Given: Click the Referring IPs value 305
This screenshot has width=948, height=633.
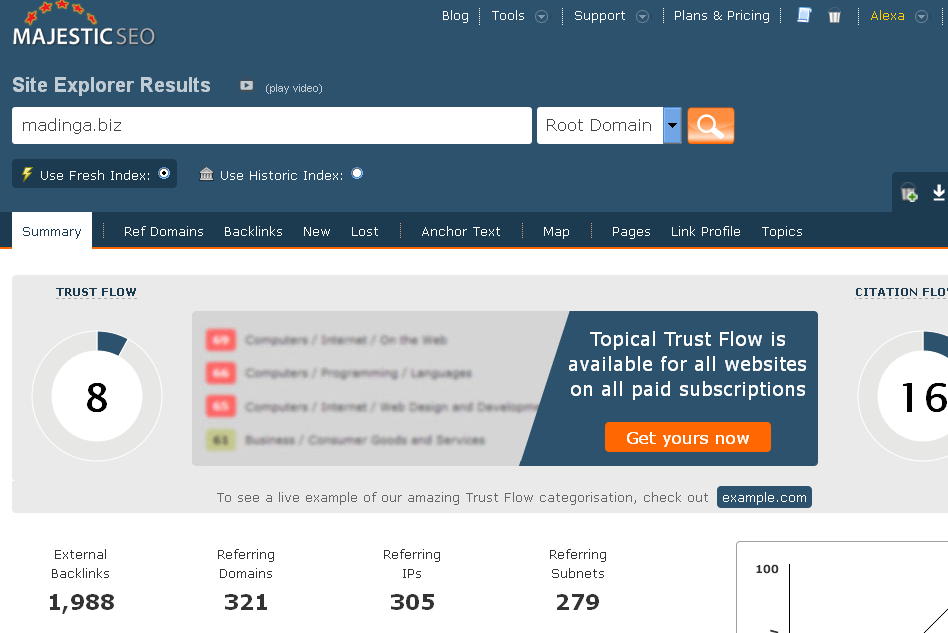Looking at the screenshot, I should [x=412, y=602].
